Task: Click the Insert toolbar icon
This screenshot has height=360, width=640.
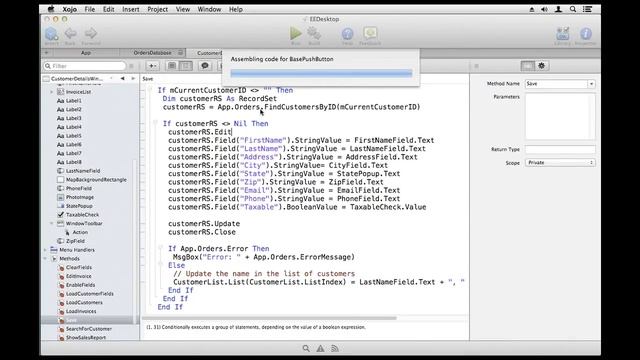Action: tap(51, 34)
